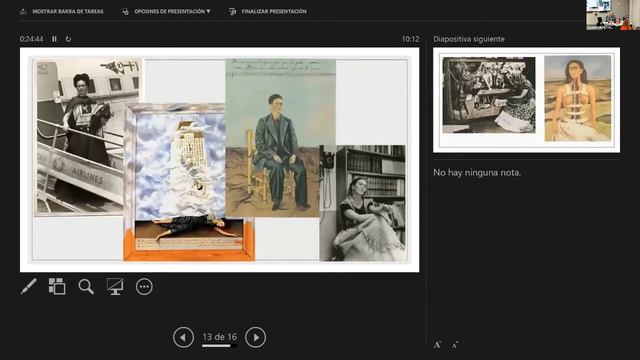Activate the zoom into slide magnifier

[86, 287]
